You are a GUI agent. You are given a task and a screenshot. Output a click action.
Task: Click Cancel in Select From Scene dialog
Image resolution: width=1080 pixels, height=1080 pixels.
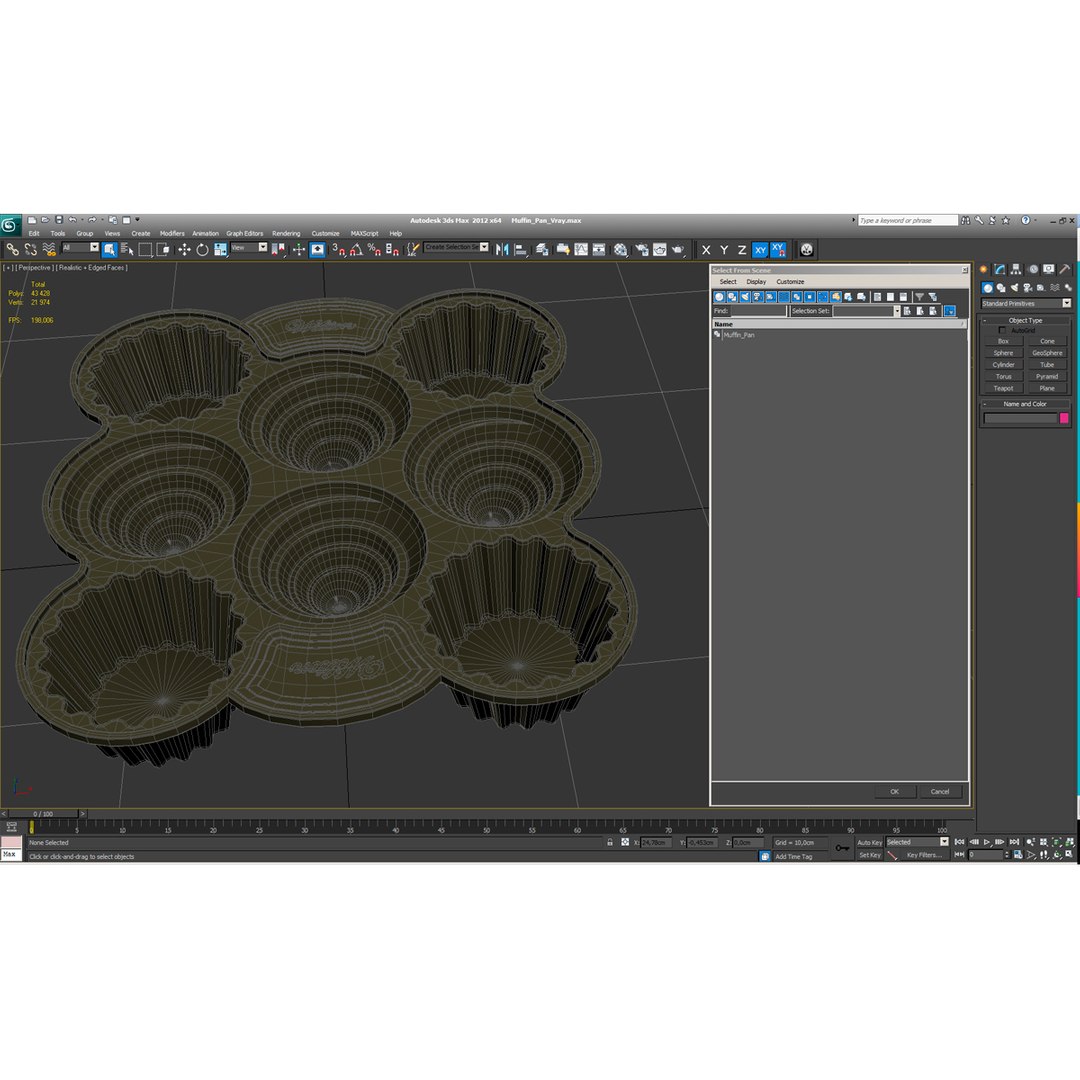click(x=939, y=791)
